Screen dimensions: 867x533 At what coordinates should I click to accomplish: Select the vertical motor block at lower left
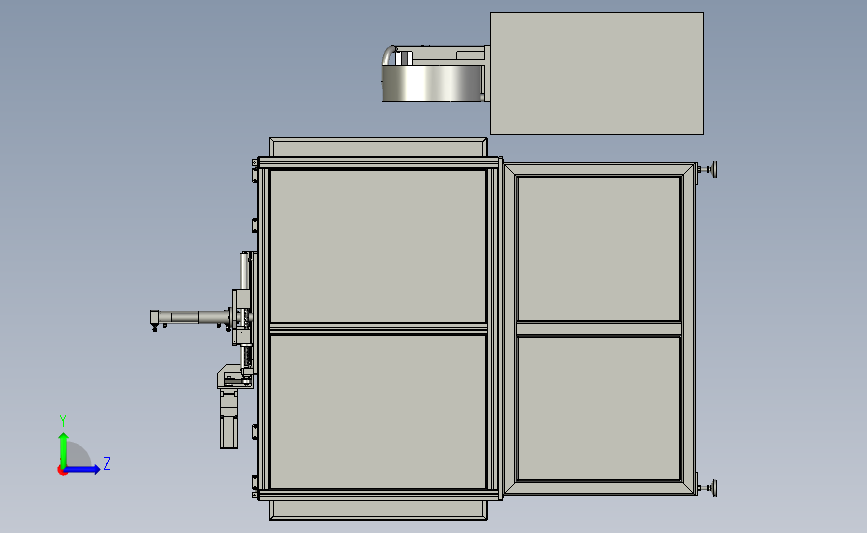tap(229, 418)
